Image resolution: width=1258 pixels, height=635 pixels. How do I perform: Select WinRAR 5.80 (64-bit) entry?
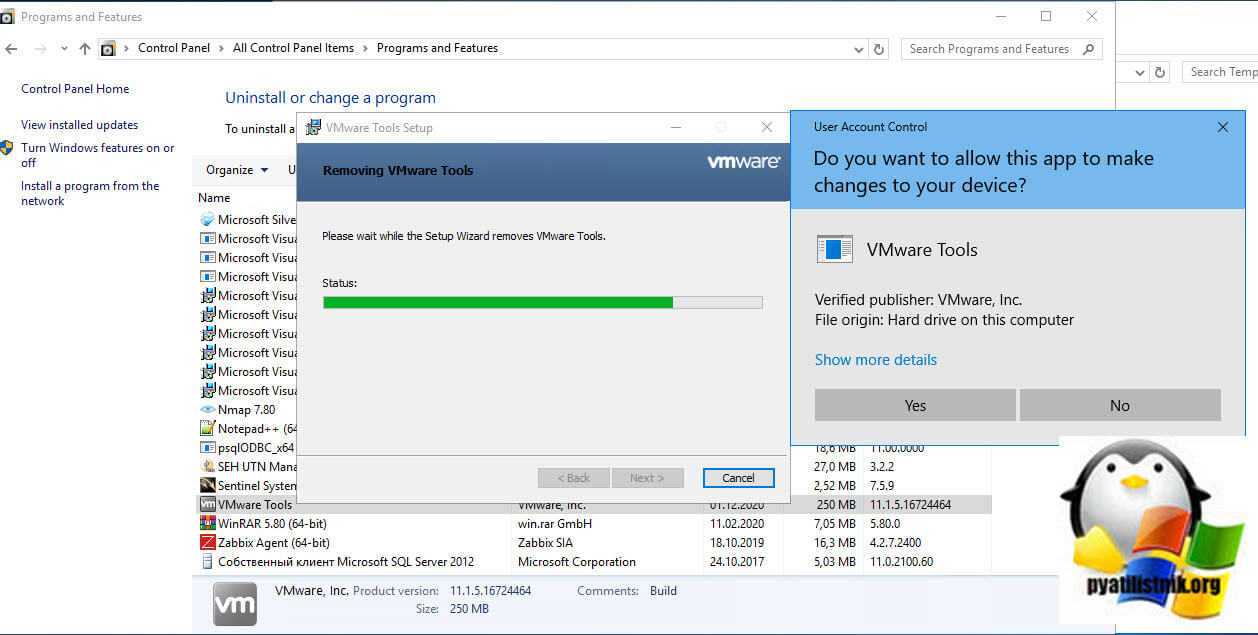272,524
